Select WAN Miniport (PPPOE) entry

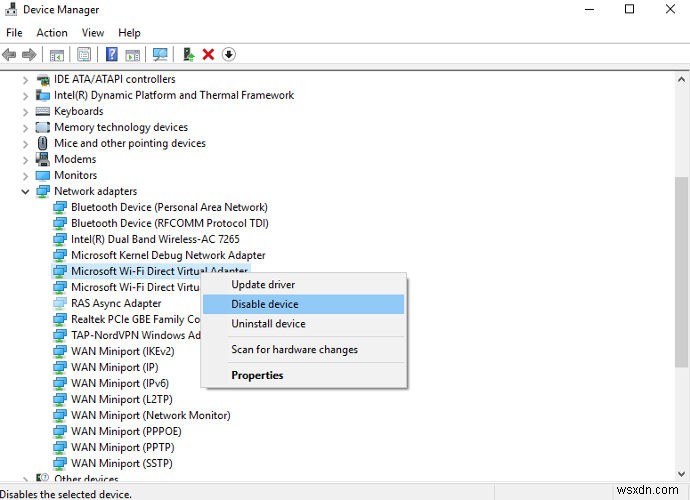[x=126, y=431]
